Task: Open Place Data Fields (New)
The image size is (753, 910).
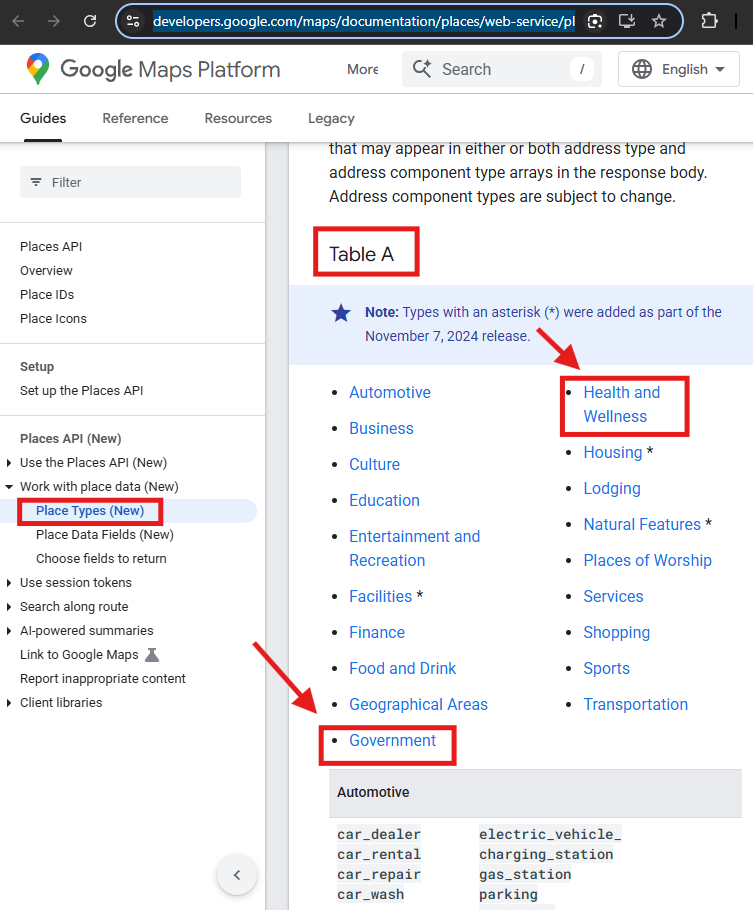Action: 105,535
